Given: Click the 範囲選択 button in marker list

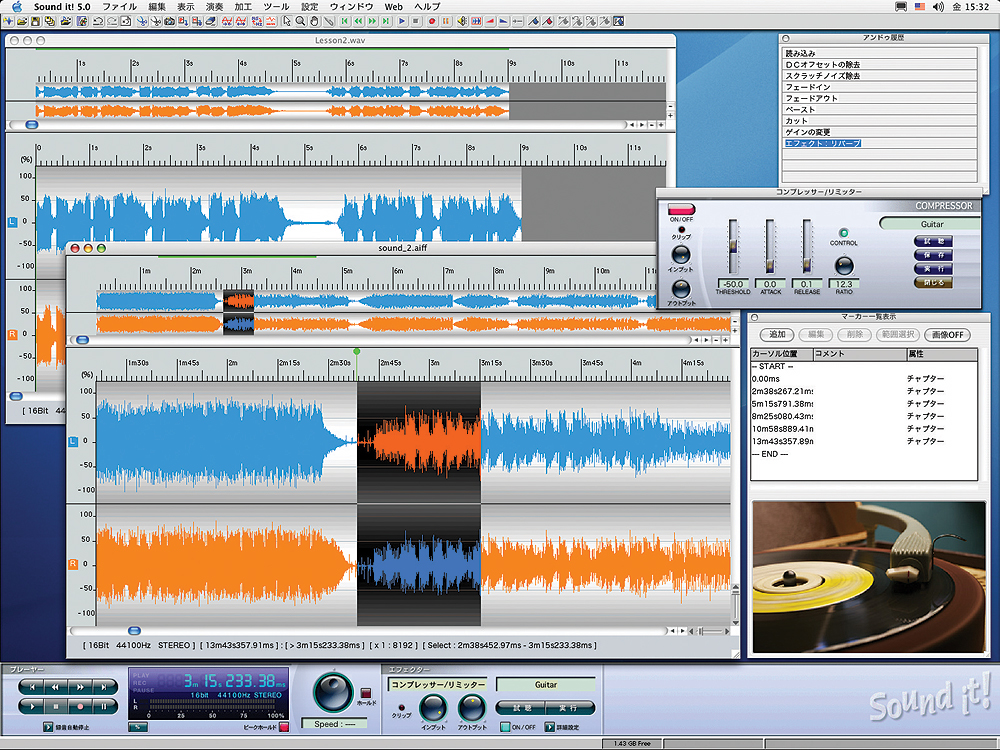Looking at the screenshot, I should [898, 334].
